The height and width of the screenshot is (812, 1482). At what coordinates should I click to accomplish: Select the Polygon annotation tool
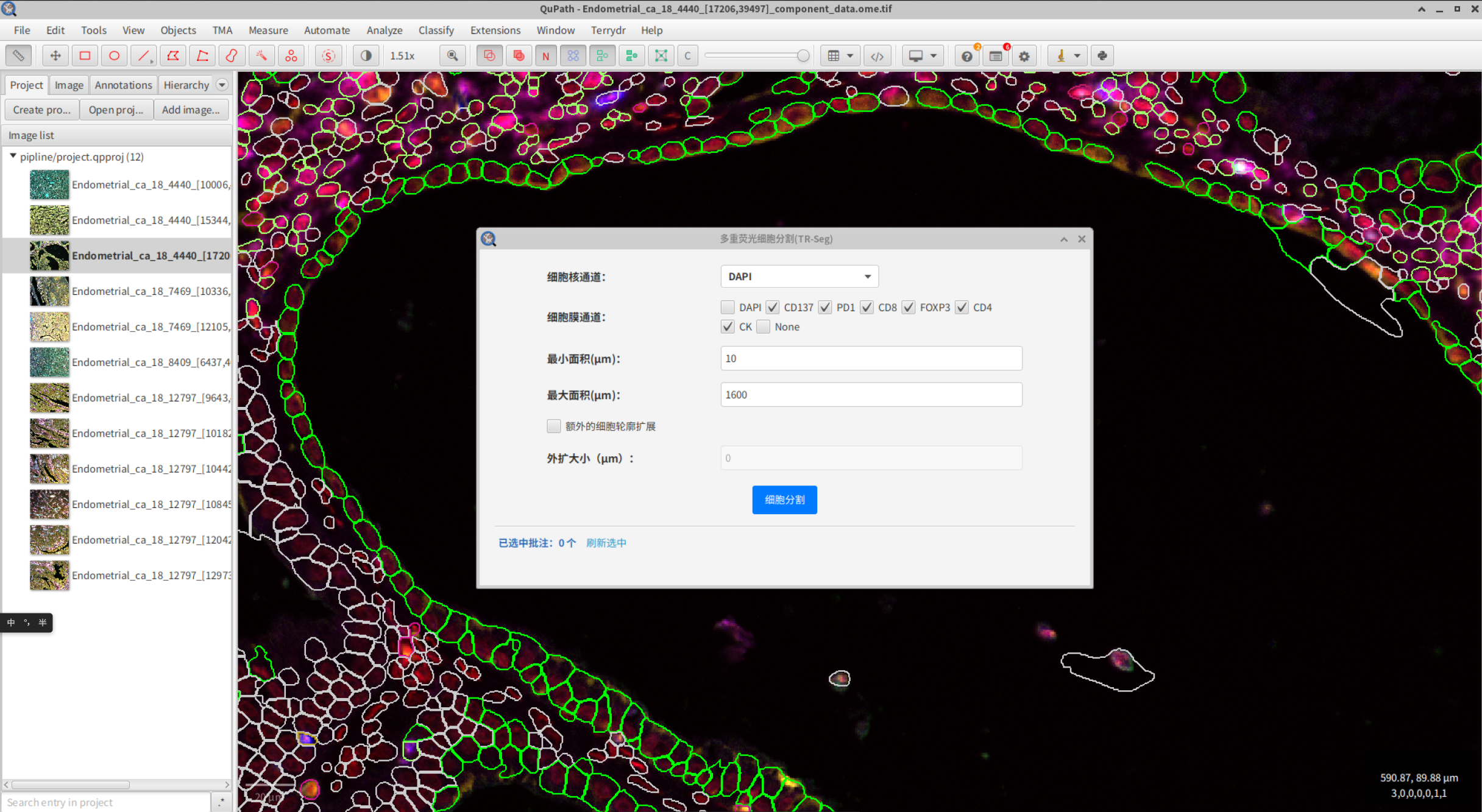coord(173,56)
